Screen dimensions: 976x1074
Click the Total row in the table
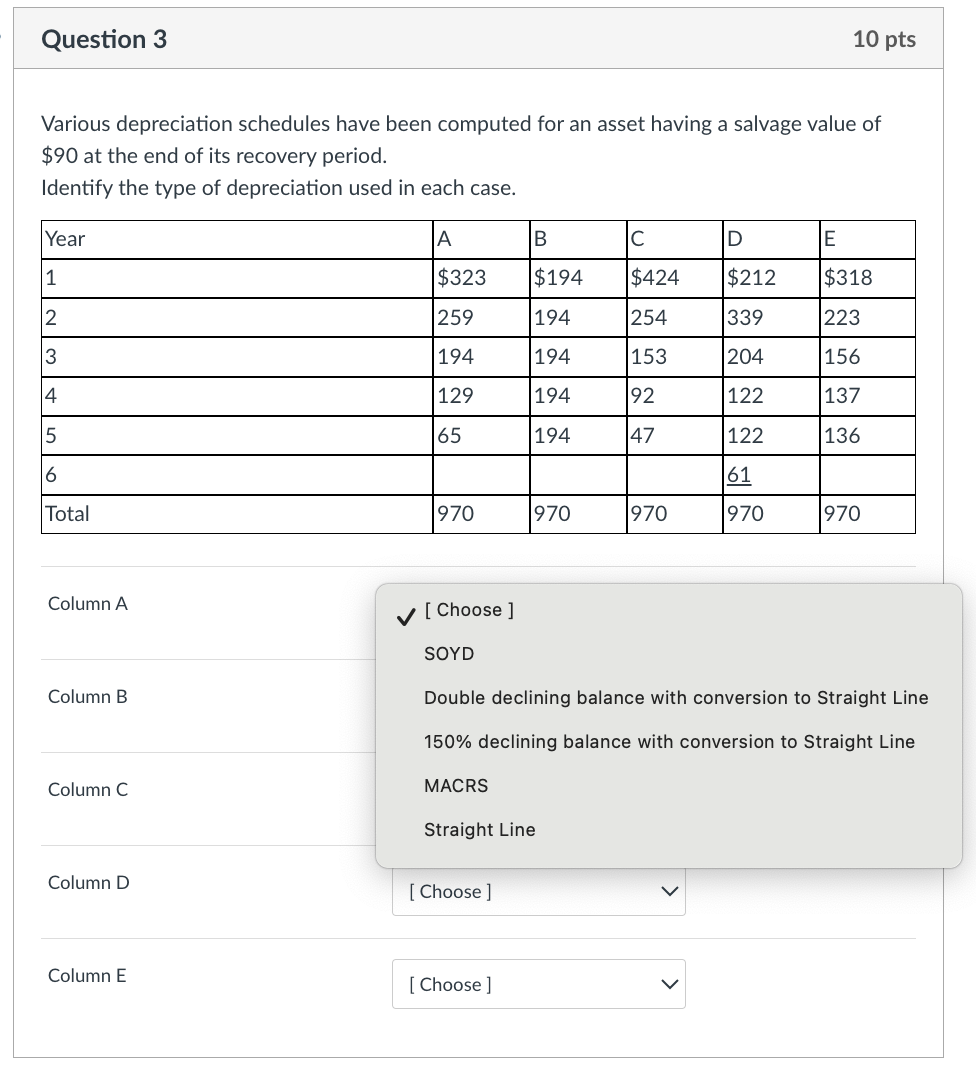pos(68,513)
